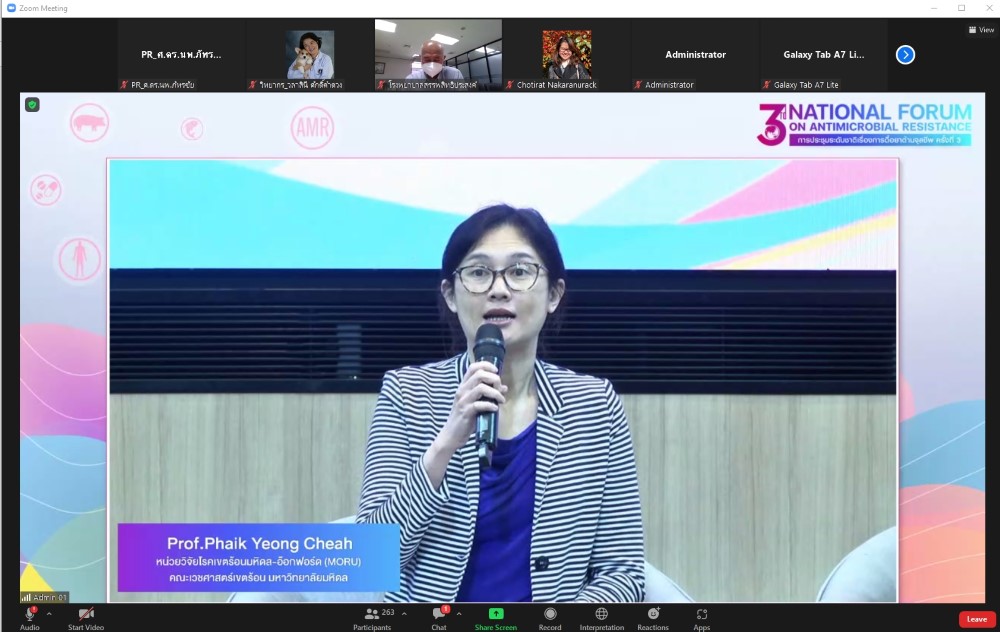Start recording with the Record icon

[550, 614]
